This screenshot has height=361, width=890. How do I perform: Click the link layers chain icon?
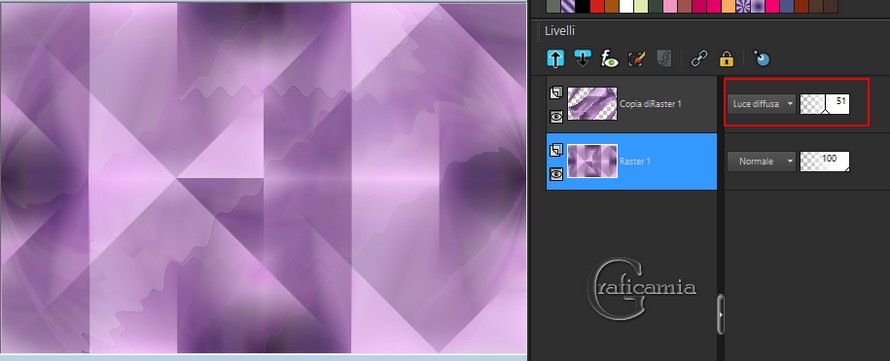tap(699, 58)
